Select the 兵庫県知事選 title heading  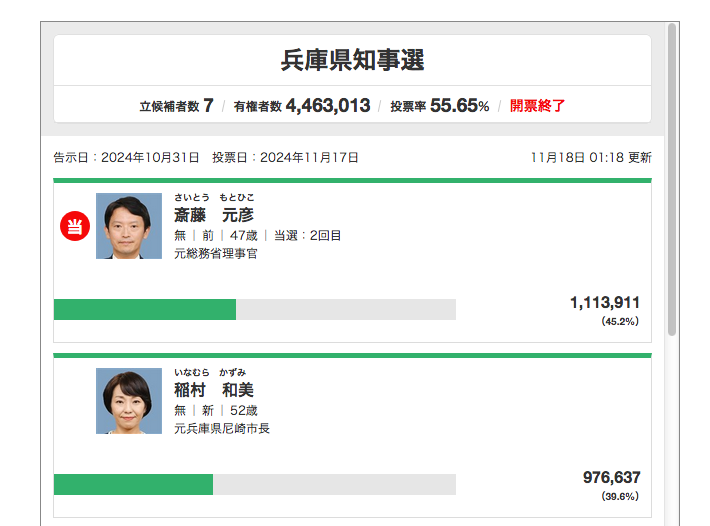pyautogui.click(x=352, y=60)
